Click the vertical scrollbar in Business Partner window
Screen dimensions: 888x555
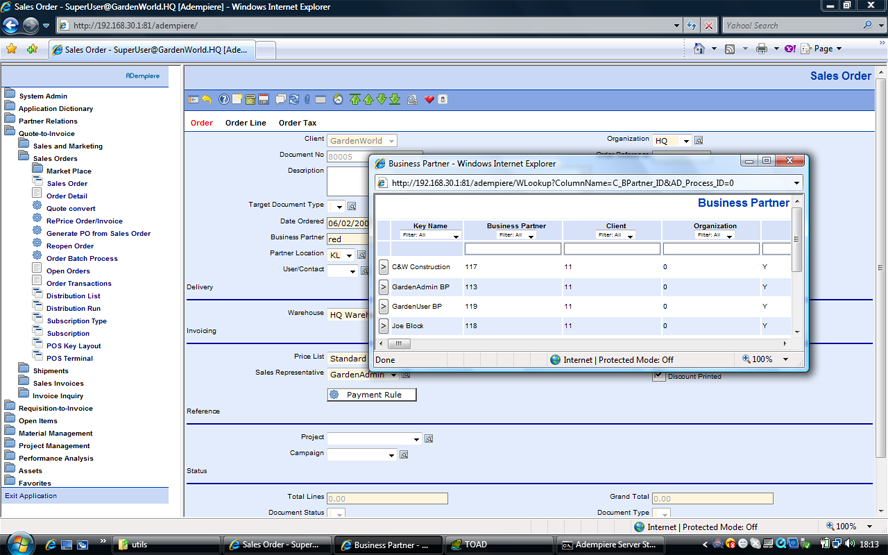(797, 266)
